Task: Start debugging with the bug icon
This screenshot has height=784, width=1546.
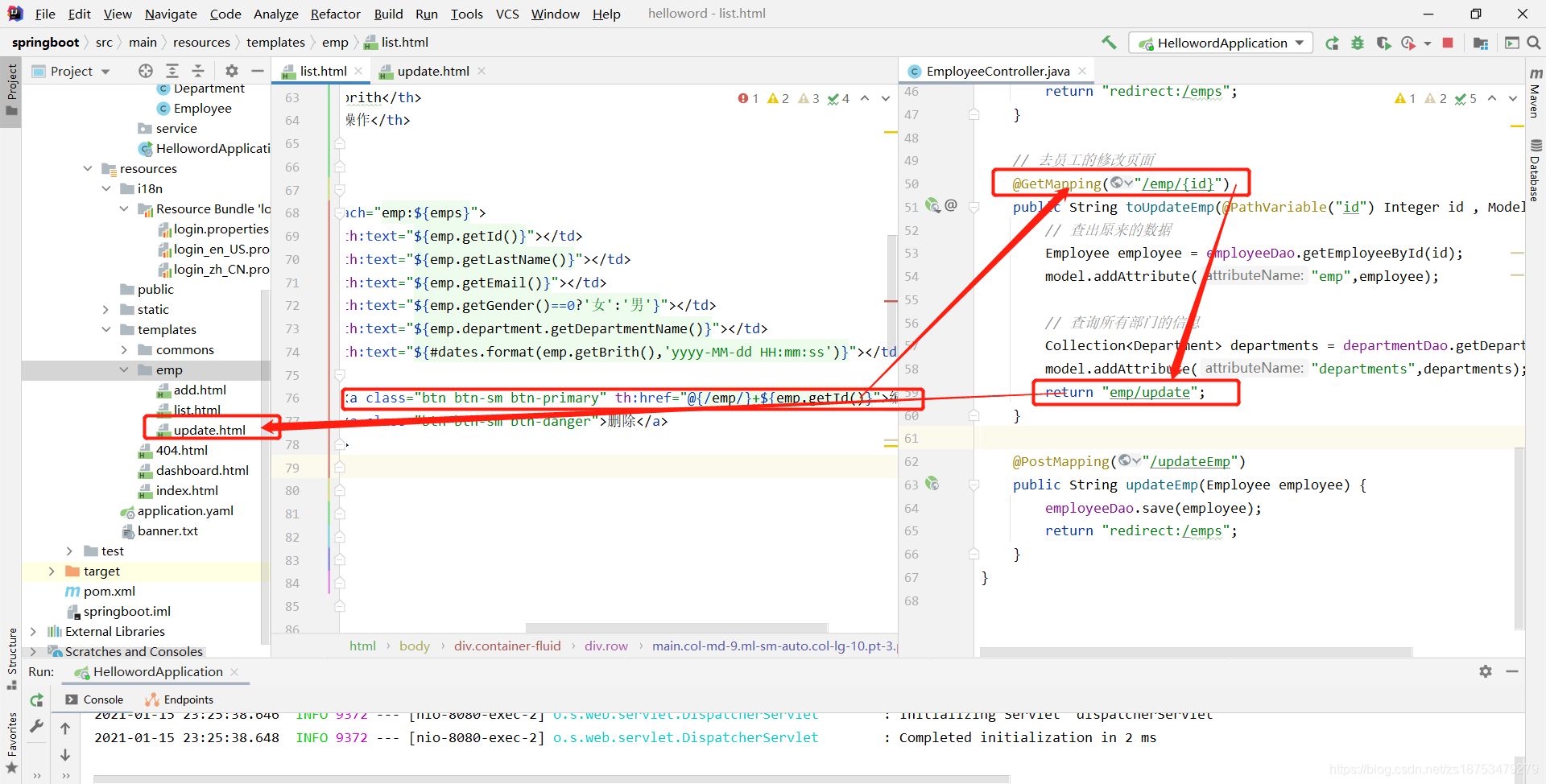Action: pos(1358,43)
